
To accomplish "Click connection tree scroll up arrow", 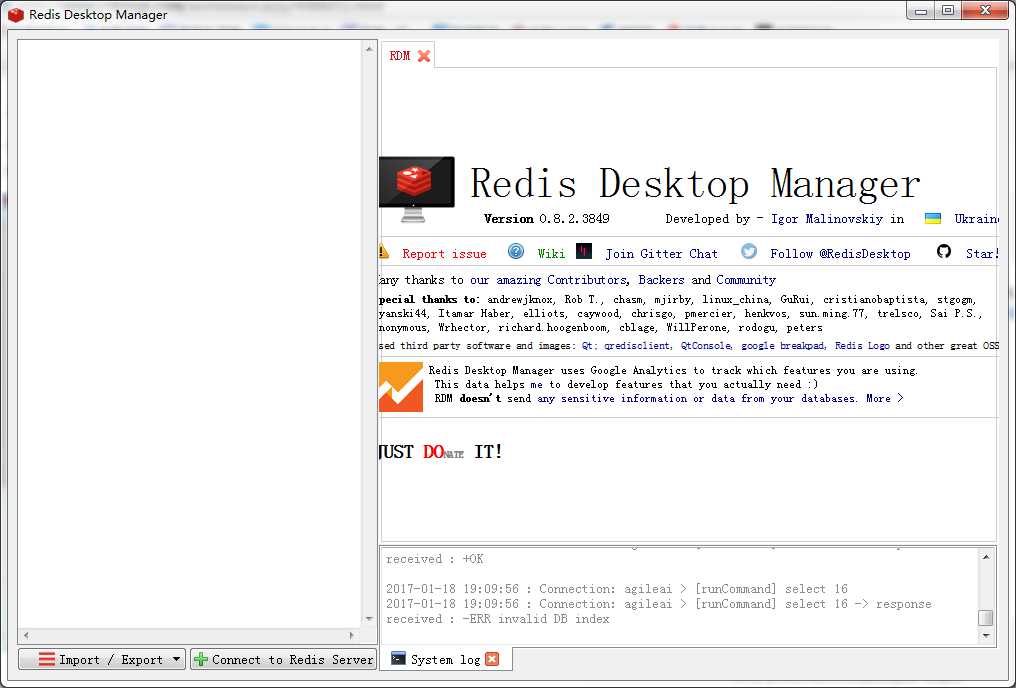I will [x=369, y=49].
